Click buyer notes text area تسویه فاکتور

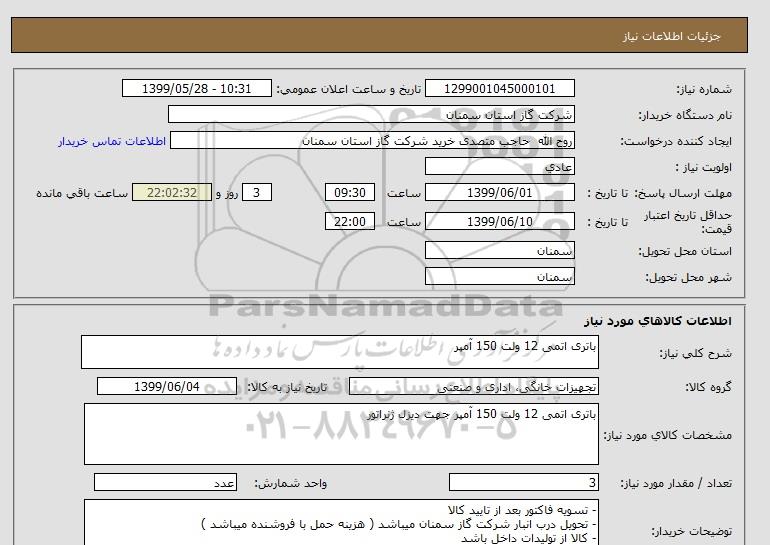tap(341, 522)
